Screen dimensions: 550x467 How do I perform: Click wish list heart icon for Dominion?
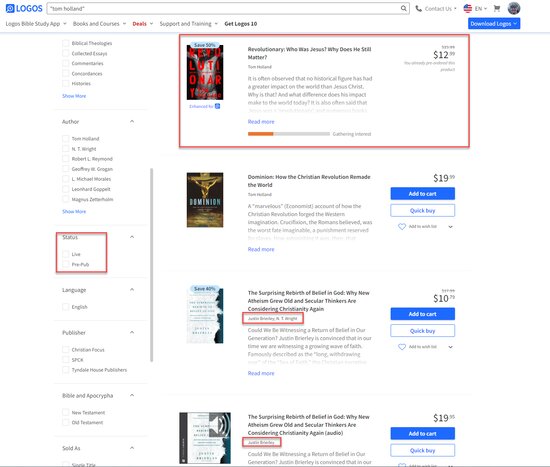[402, 227]
